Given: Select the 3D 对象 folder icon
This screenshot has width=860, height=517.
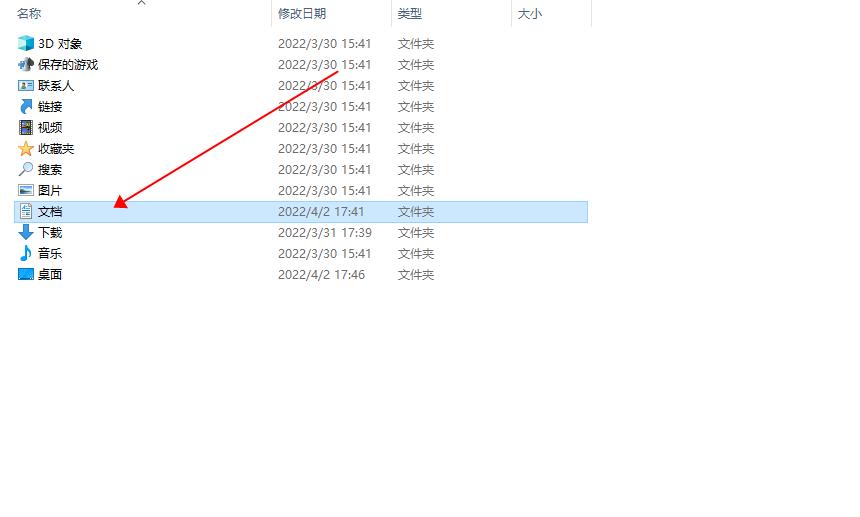Looking at the screenshot, I should 26,43.
